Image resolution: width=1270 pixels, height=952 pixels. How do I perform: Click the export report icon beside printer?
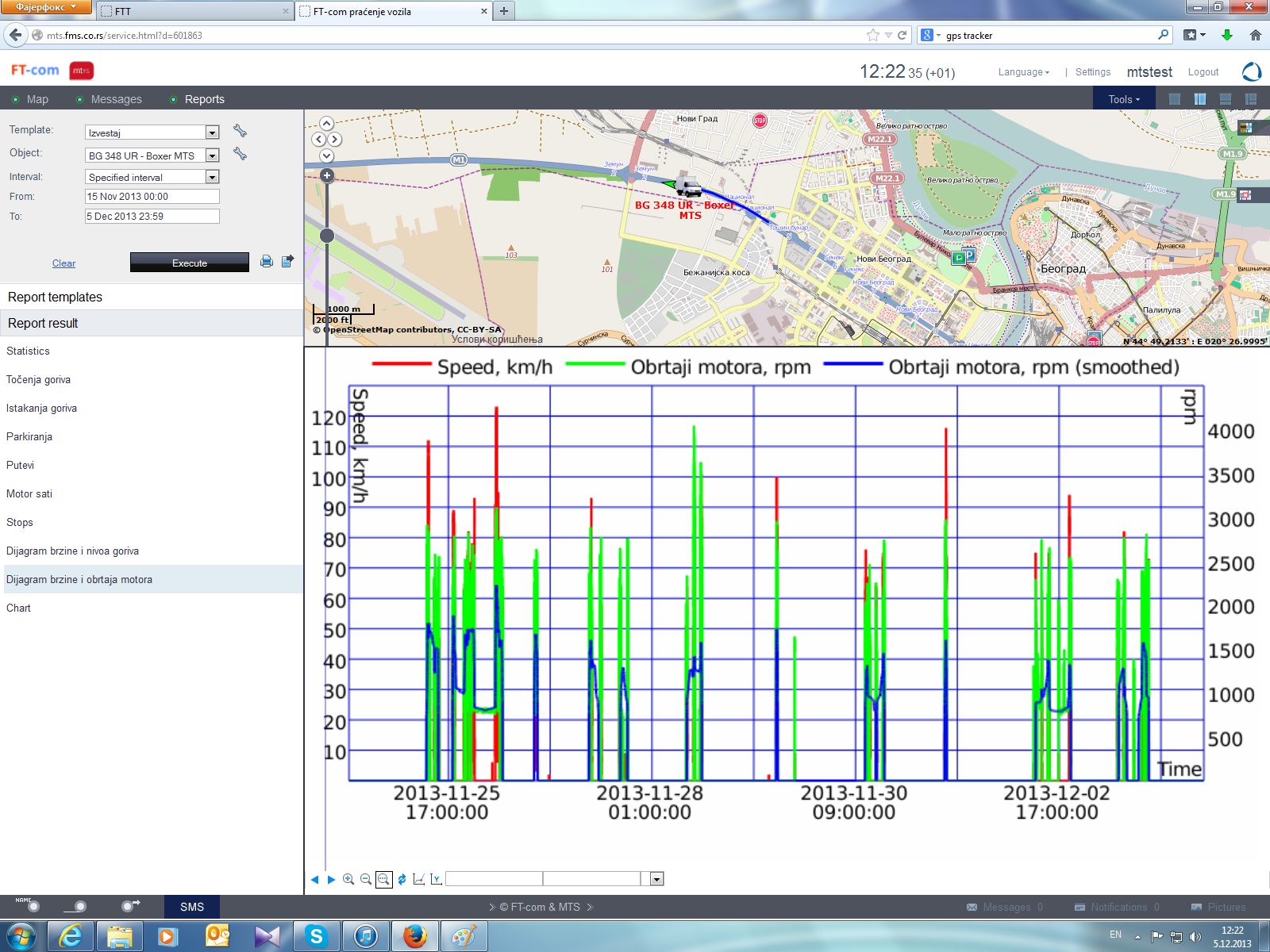click(287, 261)
